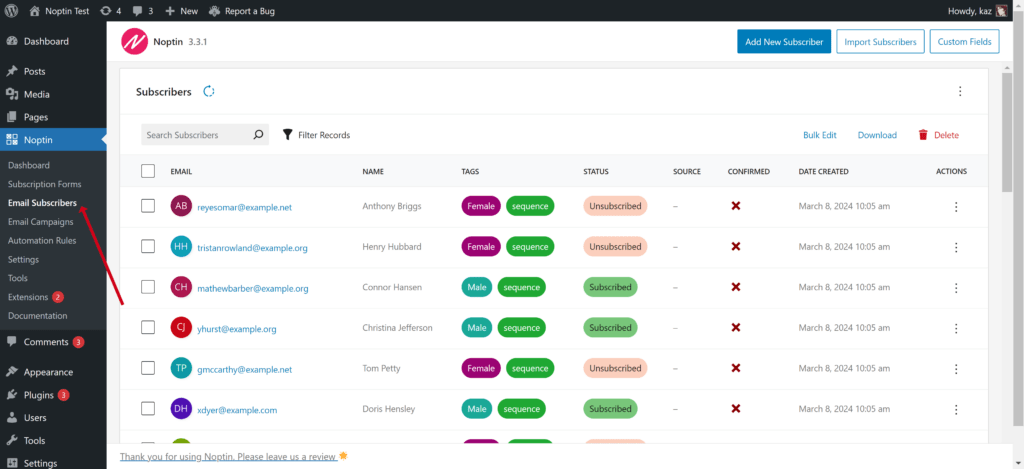This screenshot has height=469, width=1024.
Task: Click the user avatar next to Howdy, kaz
Action: click(1002, 11)
